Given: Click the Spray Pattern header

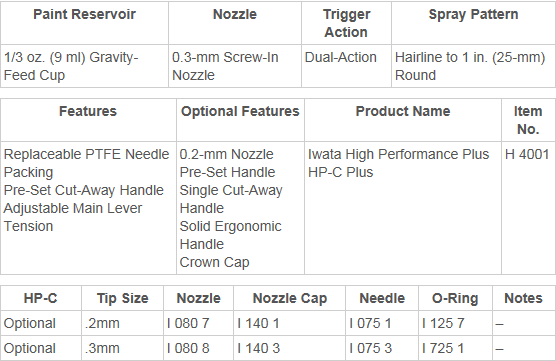Looking at the screenshot, I should click(473, 15).
